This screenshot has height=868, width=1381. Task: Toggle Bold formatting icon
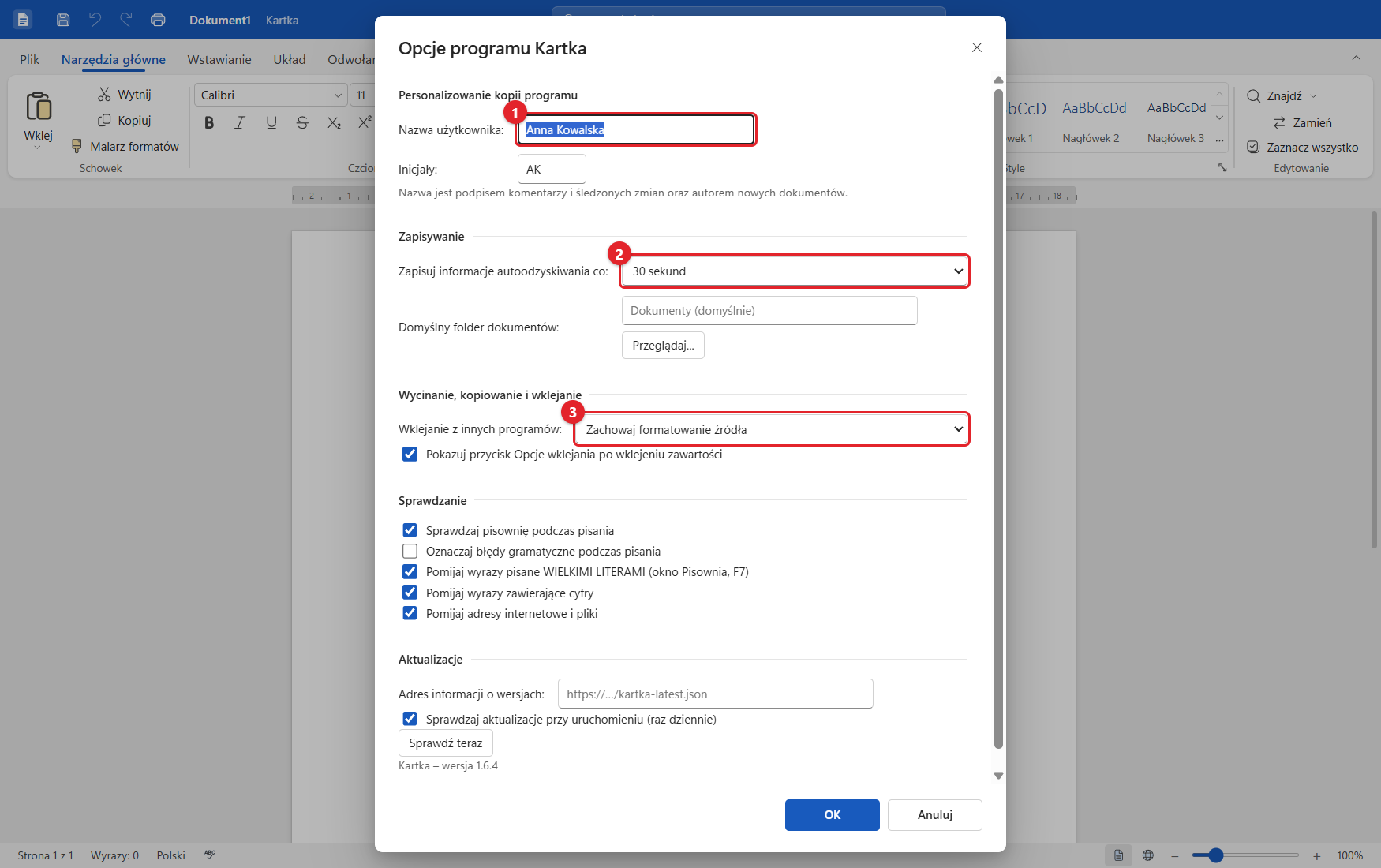209,122
